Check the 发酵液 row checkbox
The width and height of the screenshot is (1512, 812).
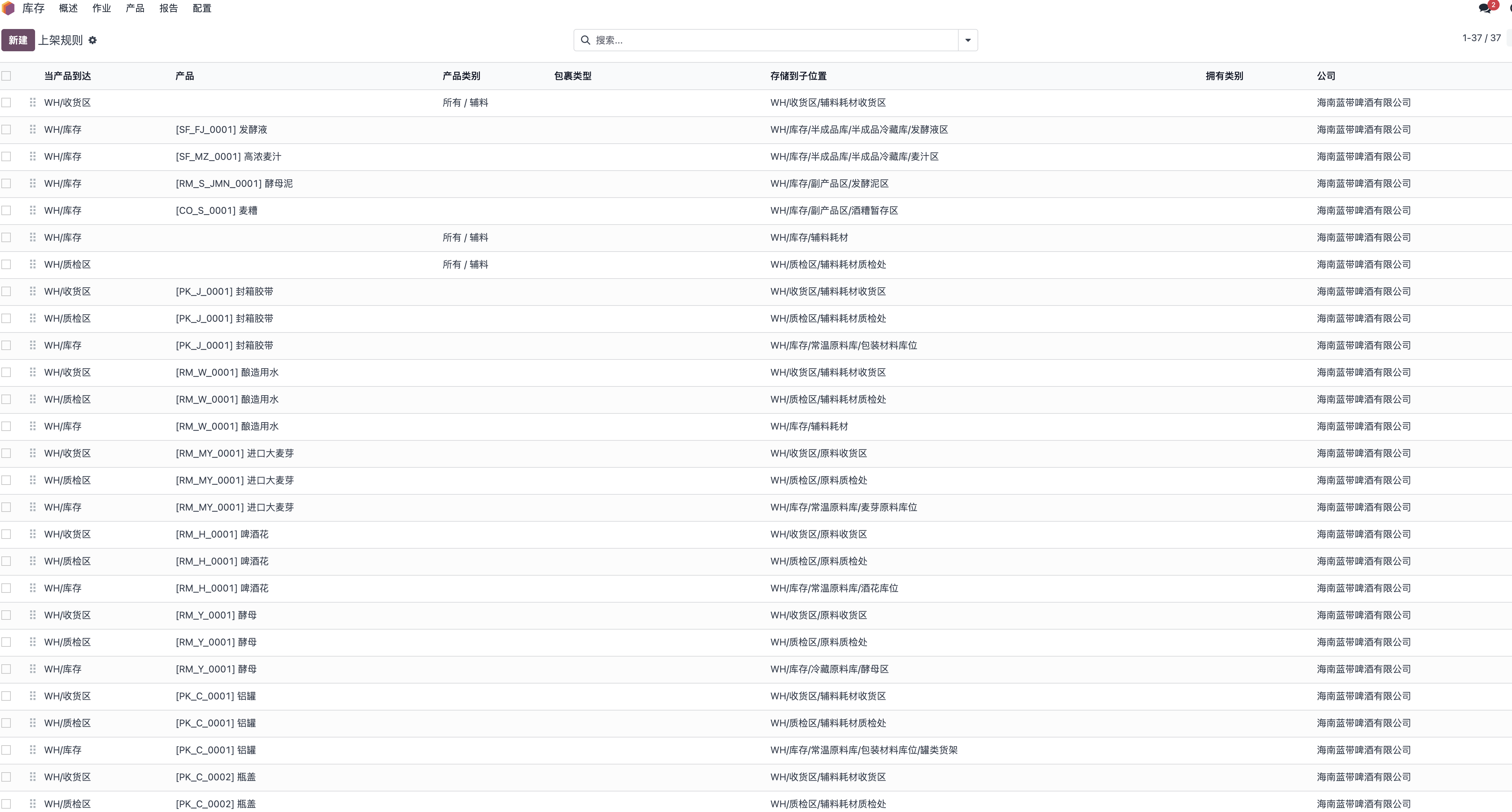pyautogui.click(x=6, y=129)
